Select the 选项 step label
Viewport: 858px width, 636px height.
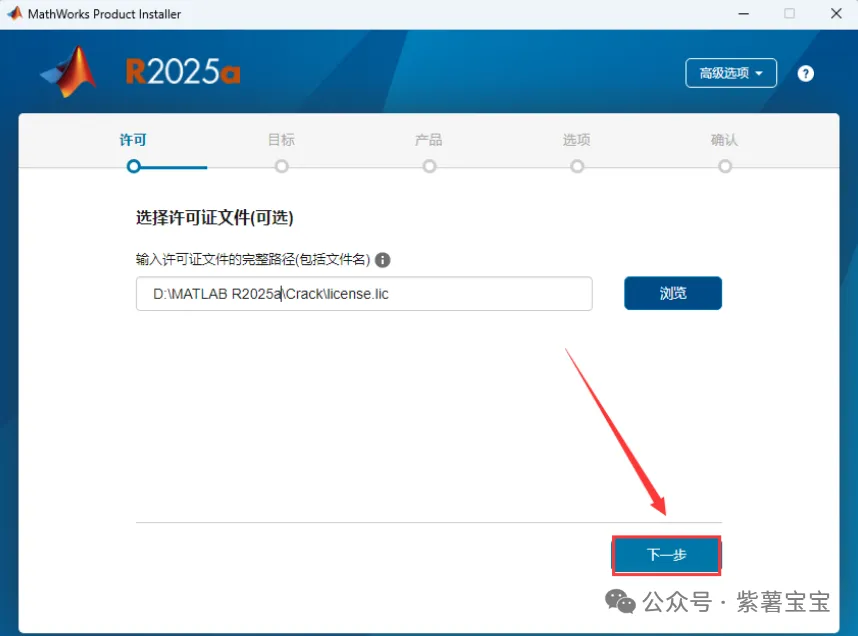tap(577, 141)
